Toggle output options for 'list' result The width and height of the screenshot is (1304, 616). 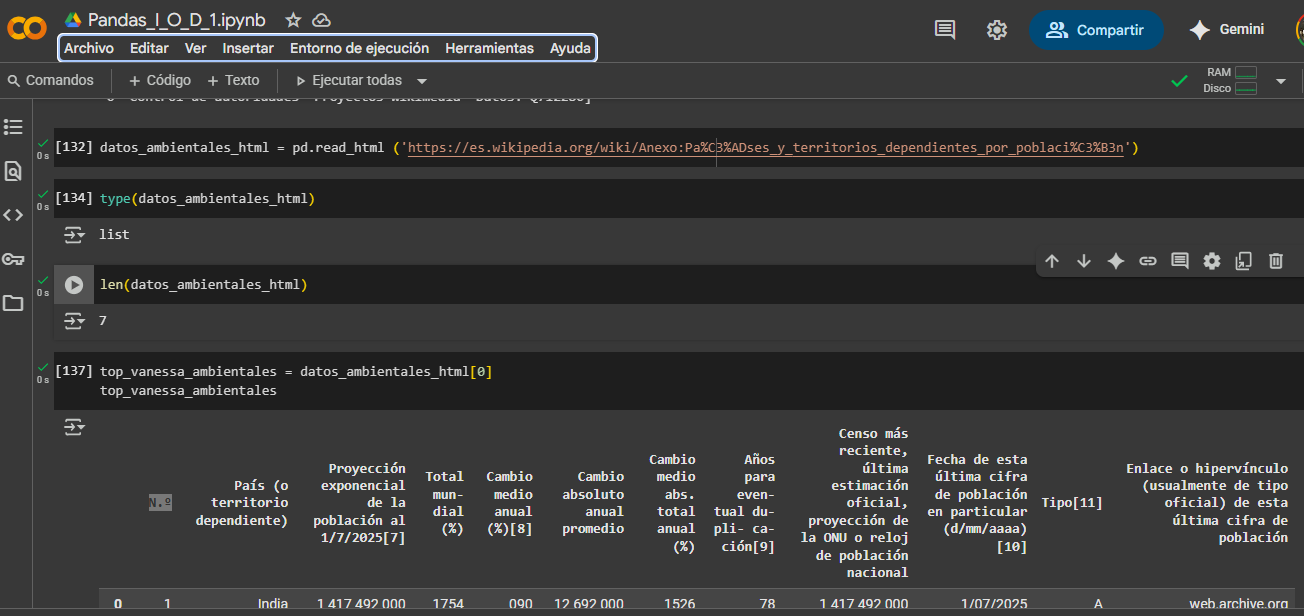(x=75, y=235)
